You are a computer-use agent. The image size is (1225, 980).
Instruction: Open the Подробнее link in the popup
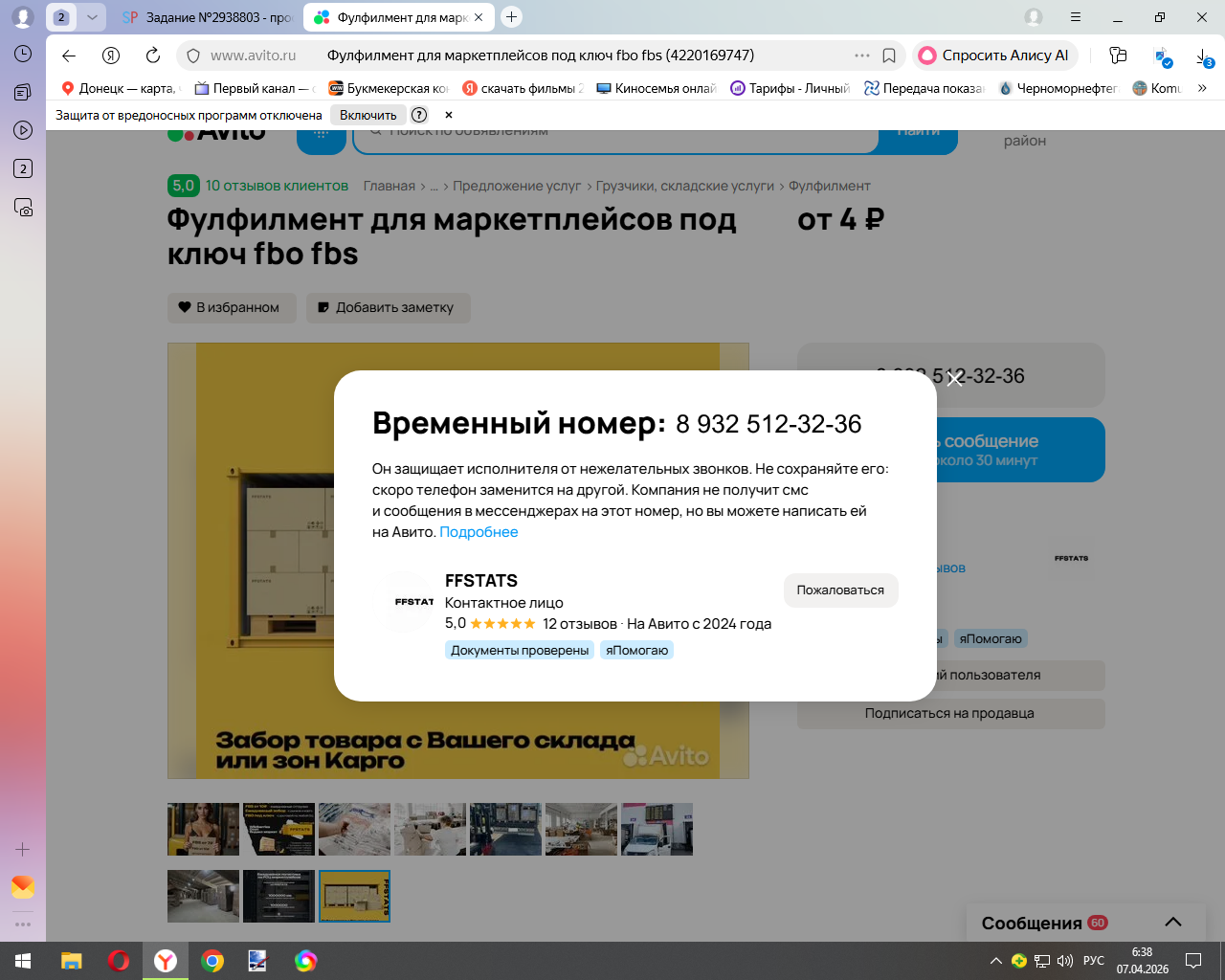tap(479, 532)
